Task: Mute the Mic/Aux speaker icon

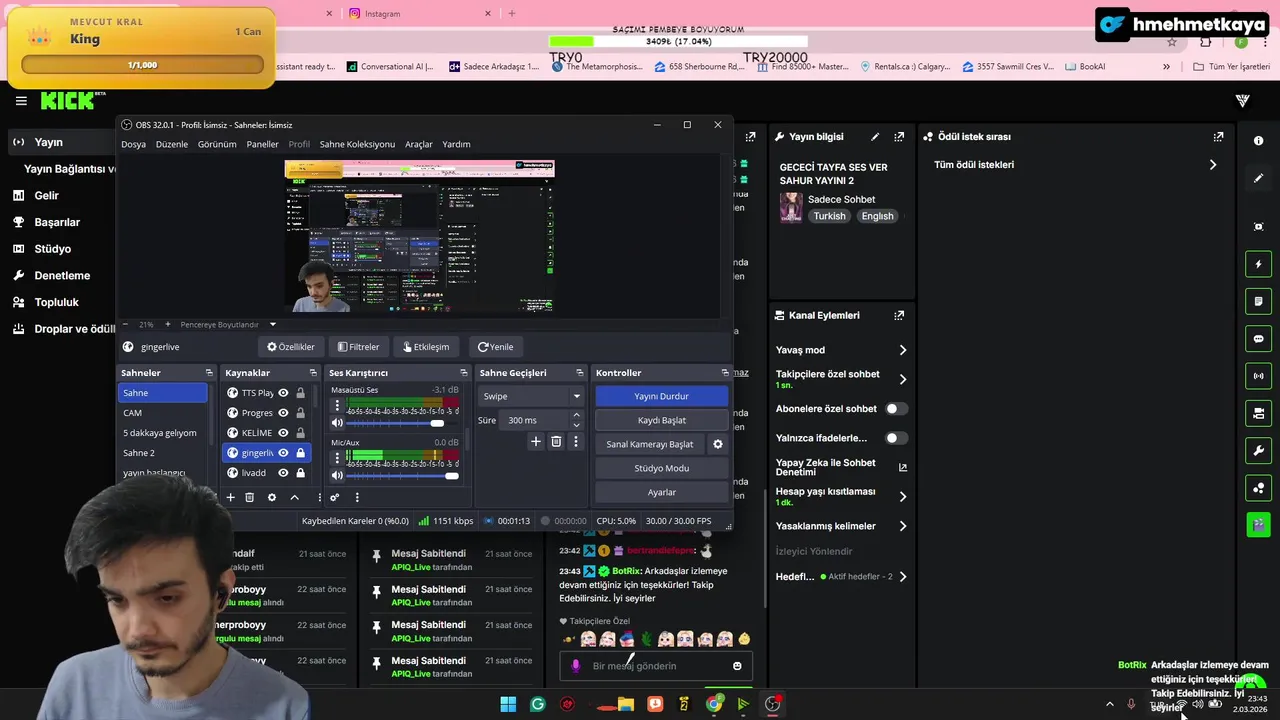Action: pos(337,475)
